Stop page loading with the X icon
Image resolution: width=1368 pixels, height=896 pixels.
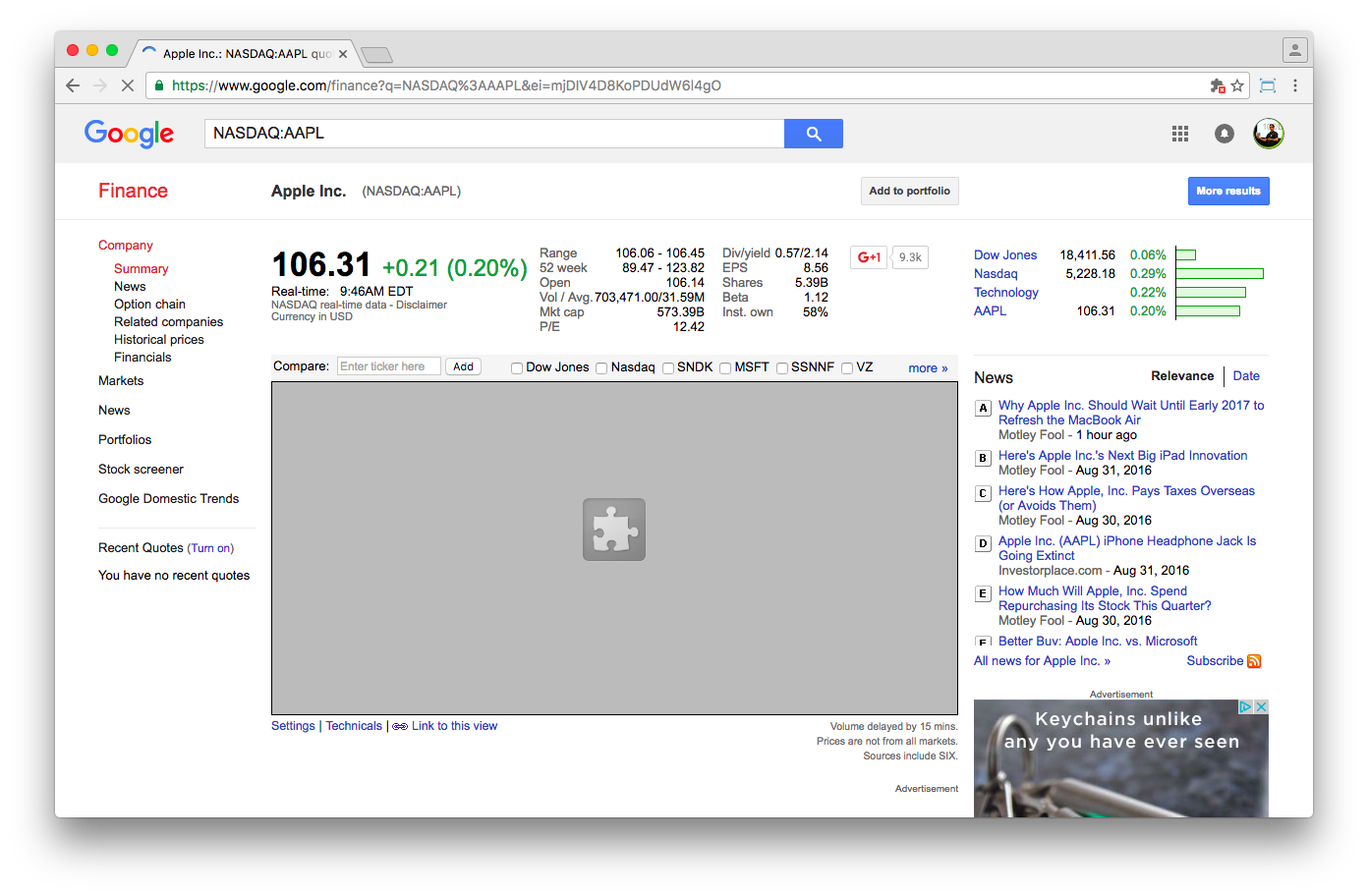pyautogui.click(x=127, y=85)
